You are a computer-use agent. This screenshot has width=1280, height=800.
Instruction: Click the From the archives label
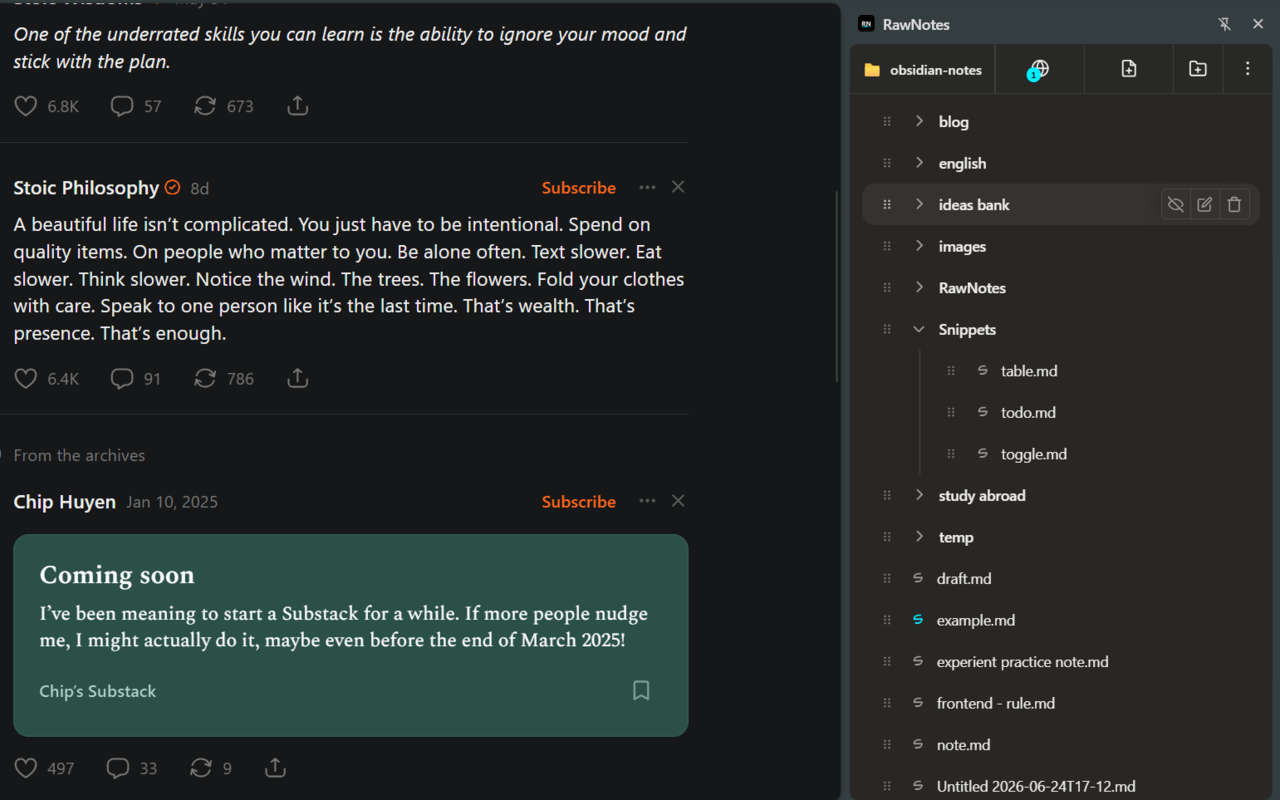click(x=79, y=455)
